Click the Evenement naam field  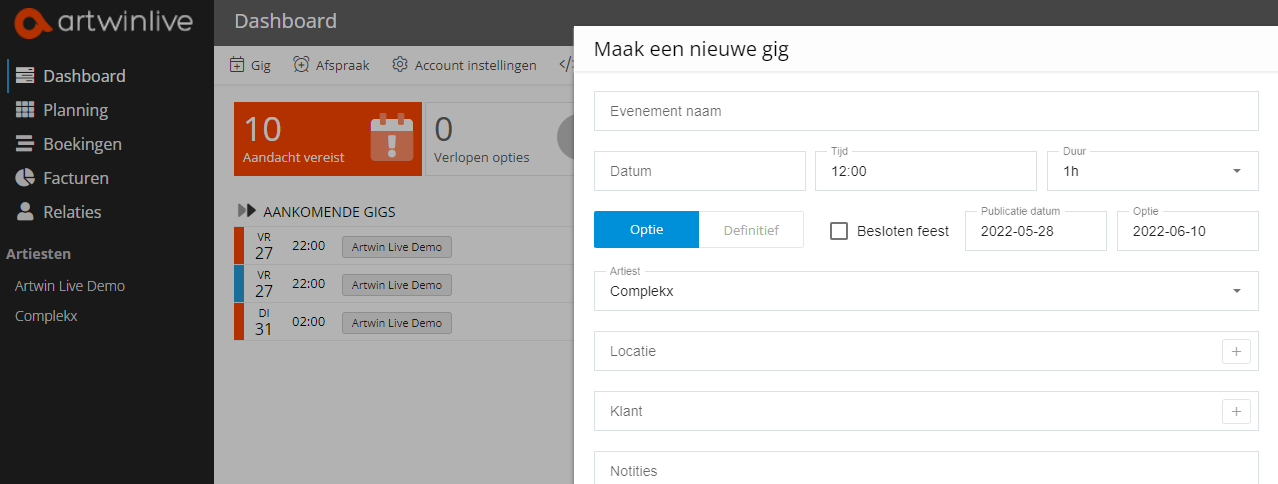pyautogui.click(x=926, y=111)
